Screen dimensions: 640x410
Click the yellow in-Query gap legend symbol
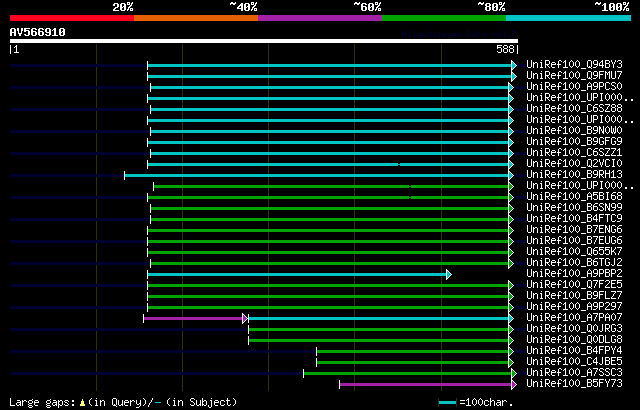point(82,403)
